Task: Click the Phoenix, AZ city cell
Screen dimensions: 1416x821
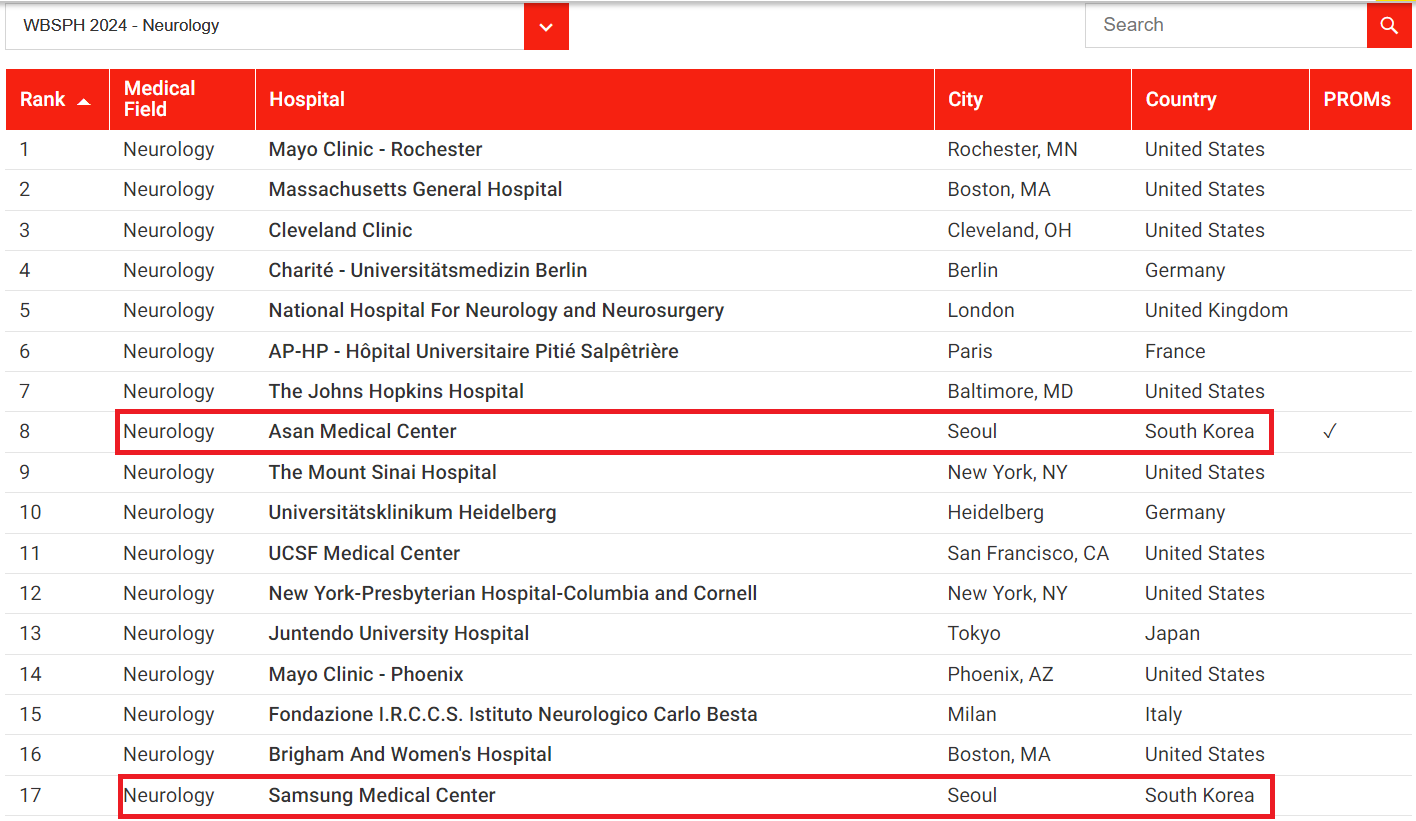Action: tap(1000, 674)
